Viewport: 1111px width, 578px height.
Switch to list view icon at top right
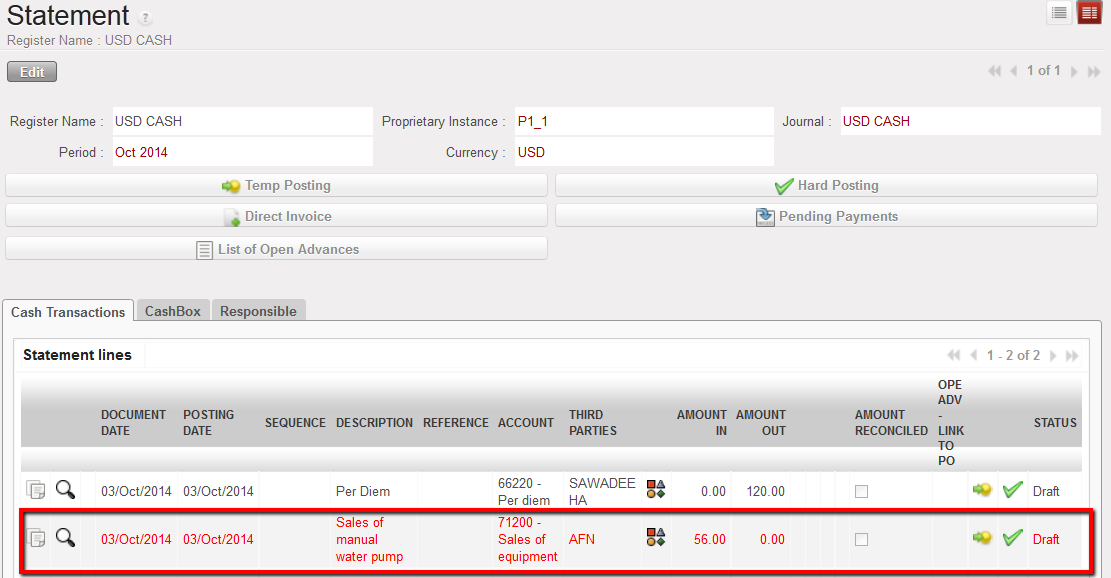[1059, 13]
